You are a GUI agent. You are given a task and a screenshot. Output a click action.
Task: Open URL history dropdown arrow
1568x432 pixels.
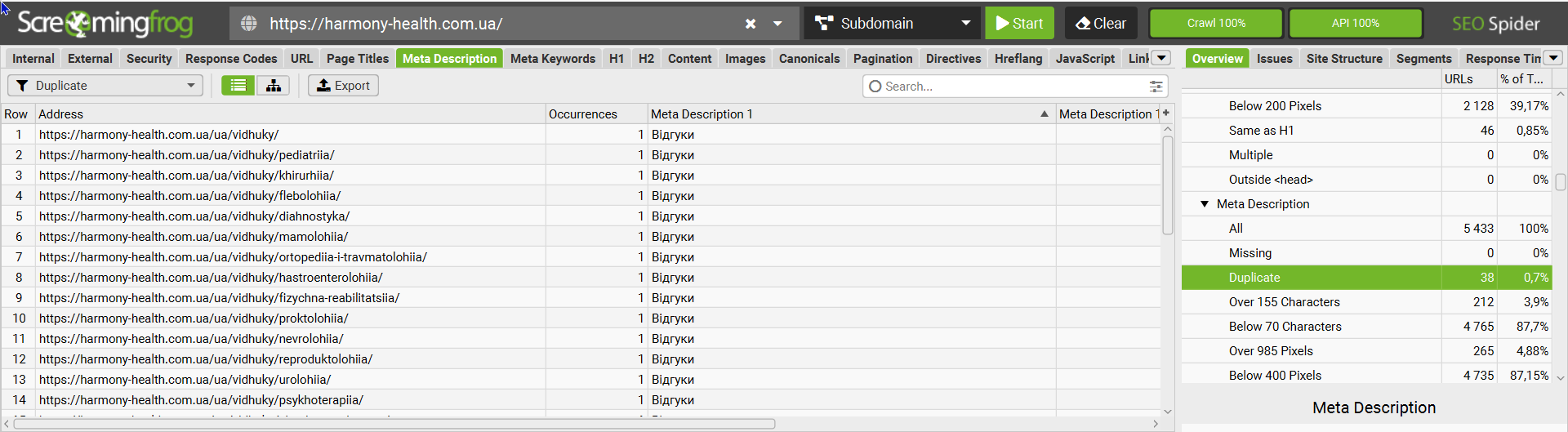coord(778,24)
